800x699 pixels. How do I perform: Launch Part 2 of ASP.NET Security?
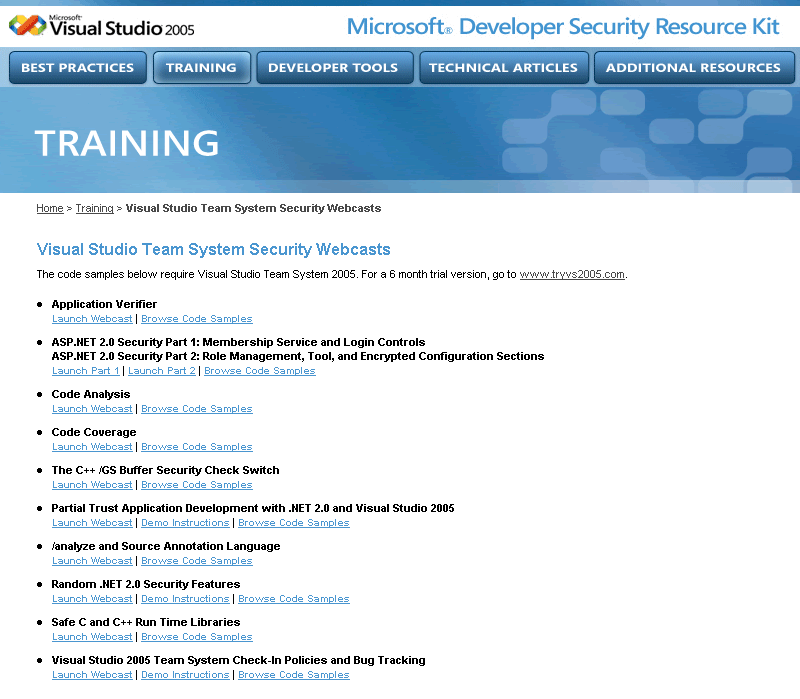pos(162,371)
